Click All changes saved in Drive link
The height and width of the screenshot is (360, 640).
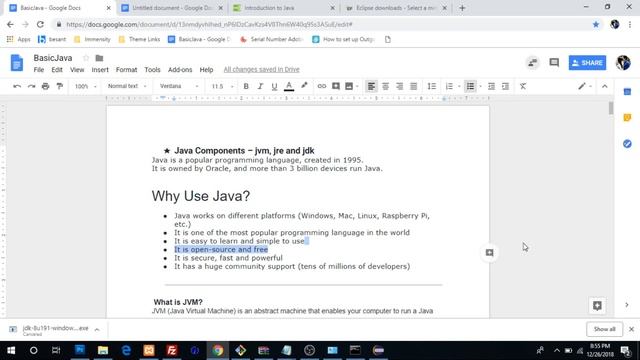pos(261,69)
